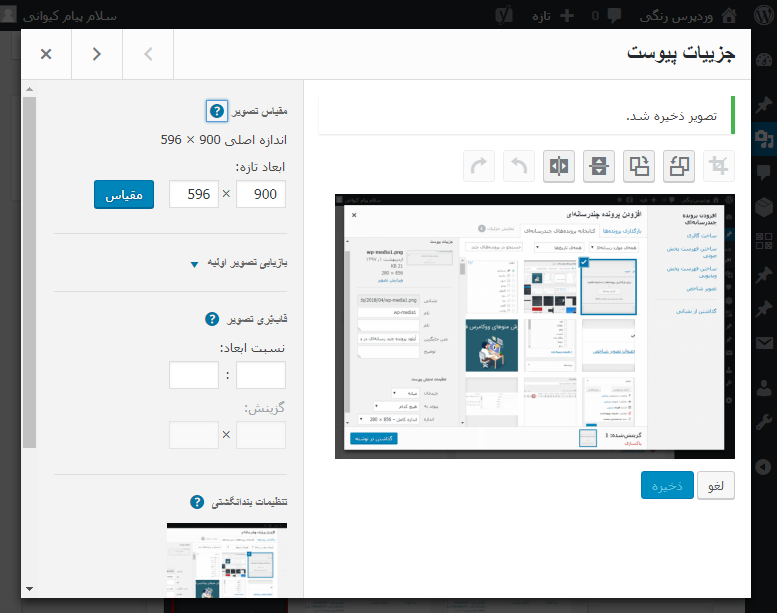Viewport: 777px width, 613px height.
Task: Rotate the image clockwise
Action: click(638, 166)
